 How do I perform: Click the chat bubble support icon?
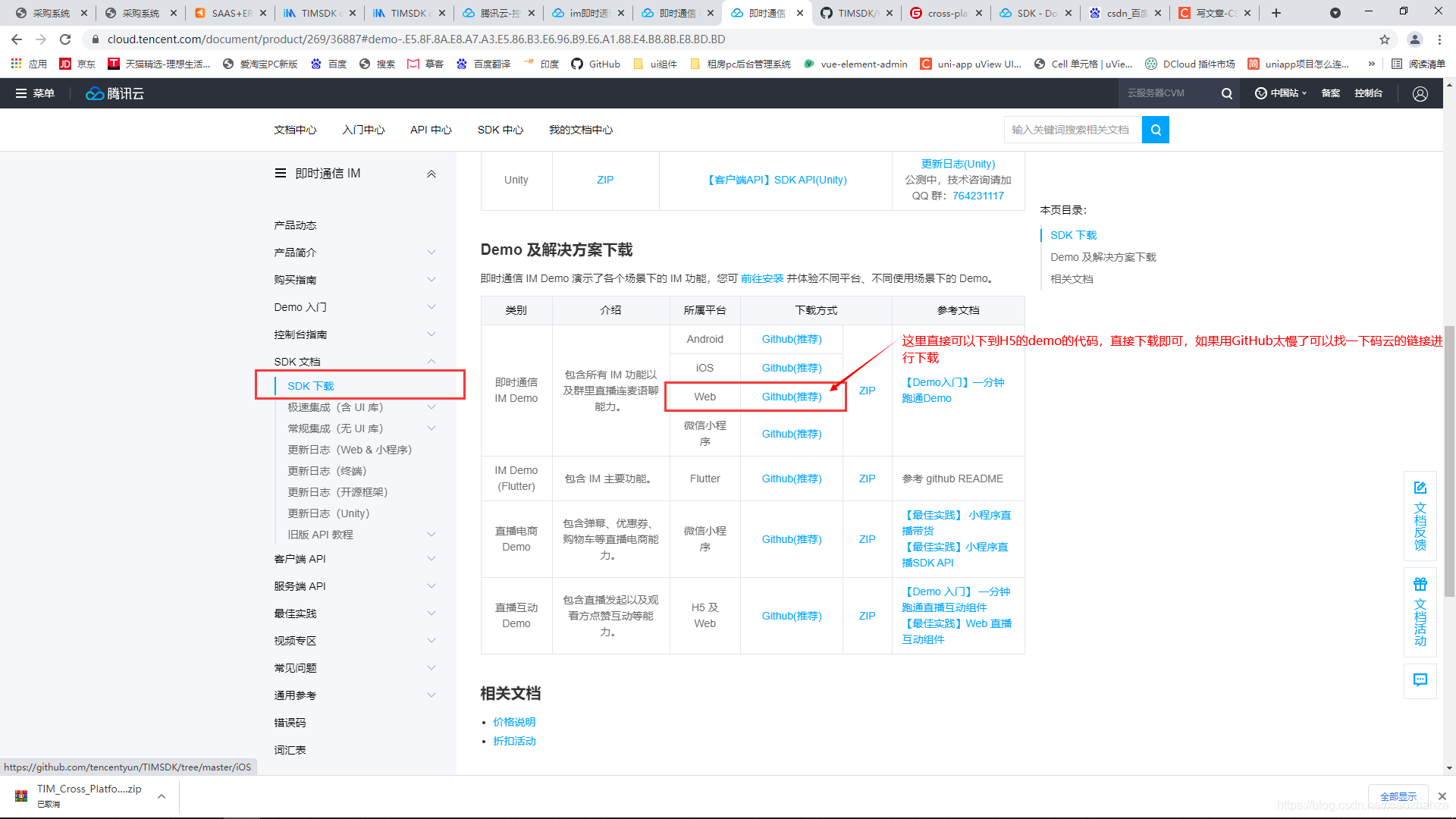pos(1420,680)
